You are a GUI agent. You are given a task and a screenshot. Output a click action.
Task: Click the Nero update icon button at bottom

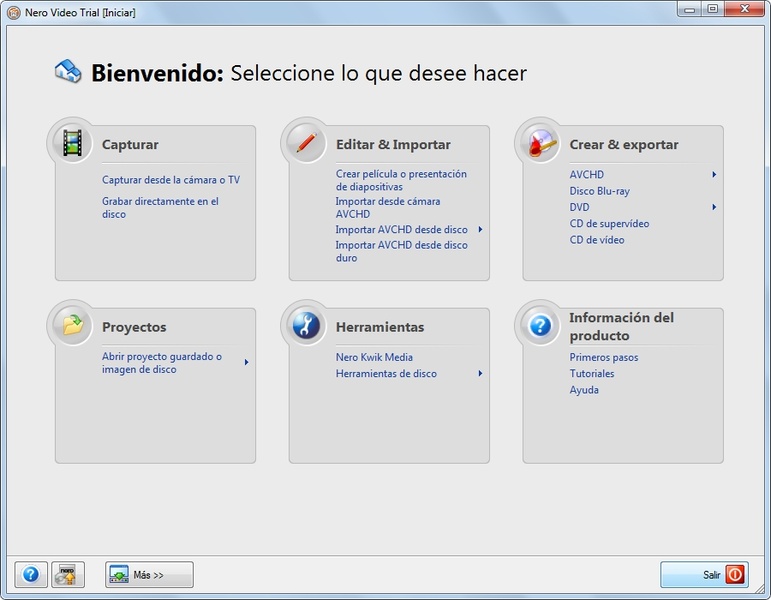[x=68, y=574]
